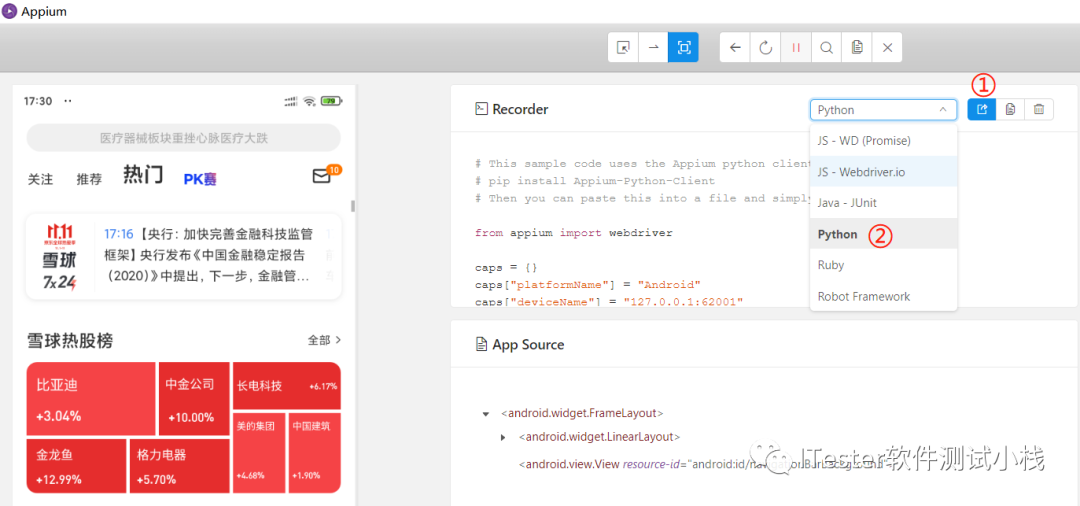Choose Swipe By Coordinates arrow tool

click(654, 48)
